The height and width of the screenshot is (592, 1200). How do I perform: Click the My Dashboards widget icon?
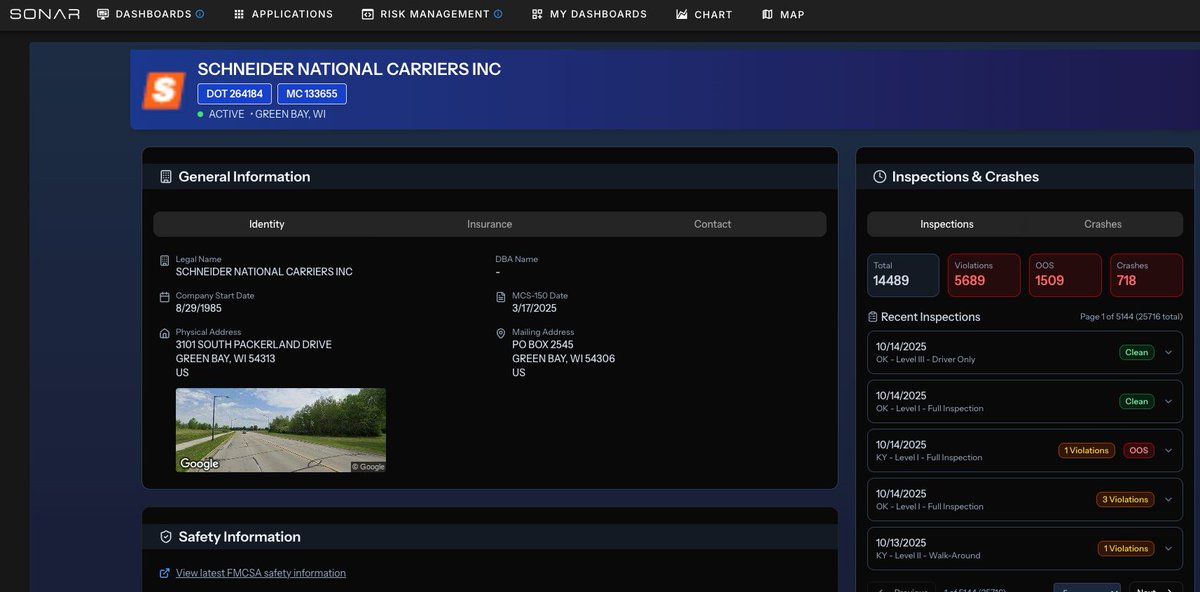pyautogui.click(x=537, y=14)
